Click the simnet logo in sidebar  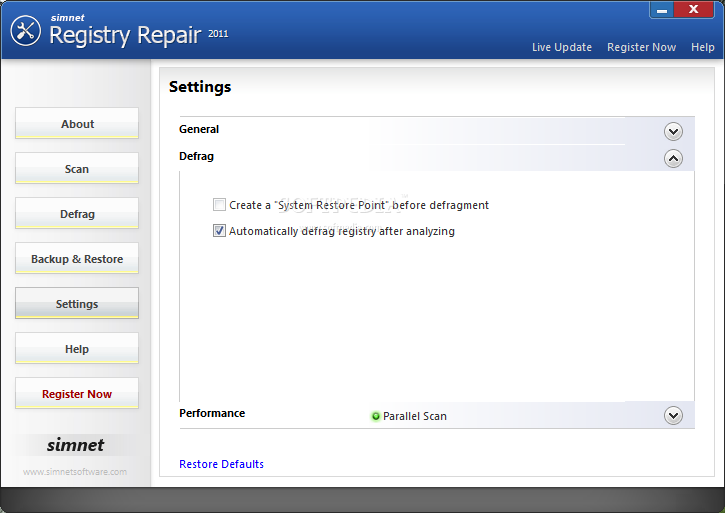pyautogui.click(x=75, y=445)
